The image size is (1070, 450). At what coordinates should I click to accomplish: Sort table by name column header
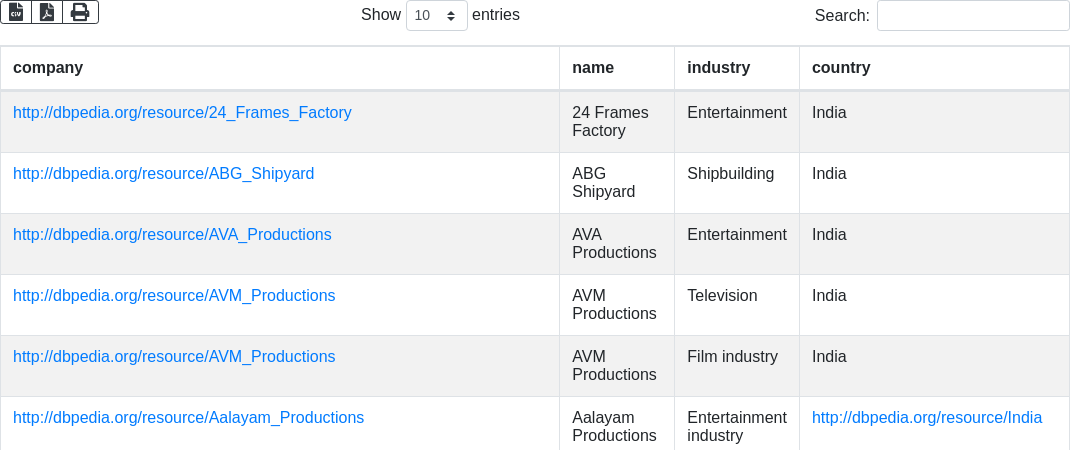(593, 68)
